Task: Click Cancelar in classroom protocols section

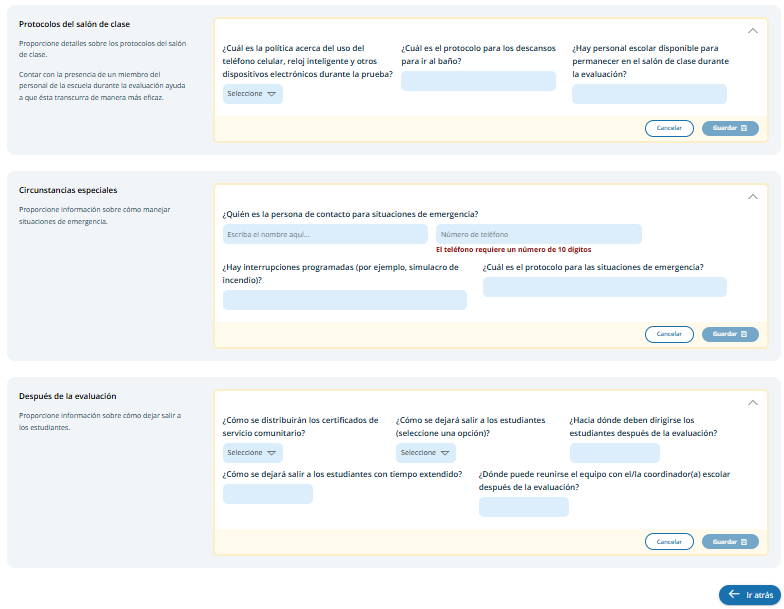Action: point(669,128)
